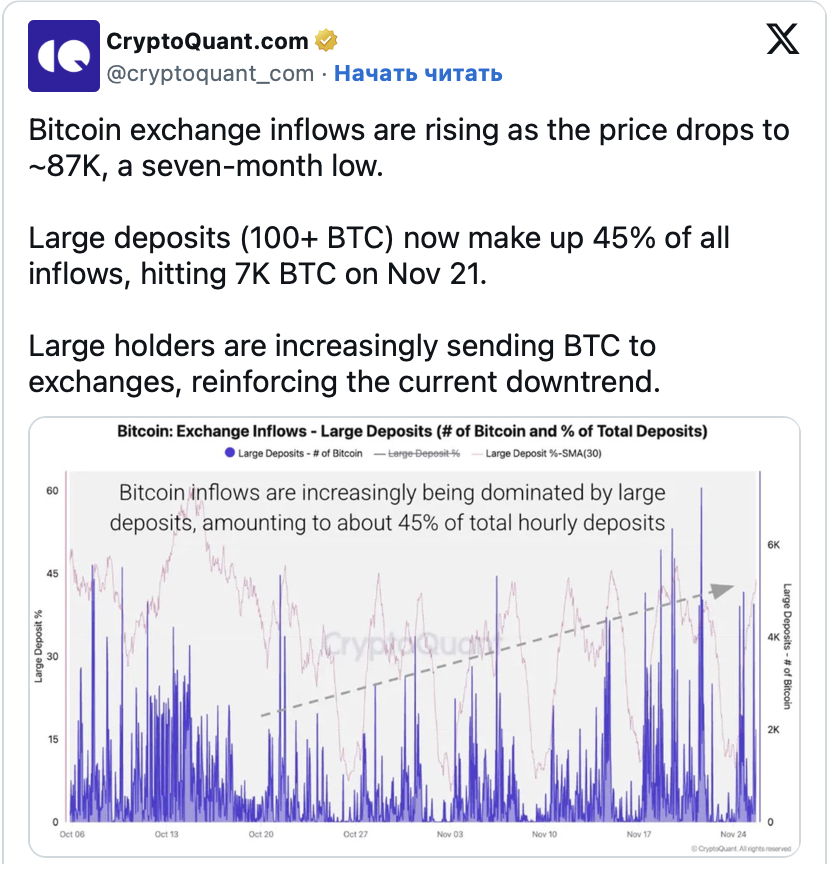This screenshot has height=882, width=828.
Task: Click the purple legend dot for Large Deposits
Action: (x=231, y=453)
